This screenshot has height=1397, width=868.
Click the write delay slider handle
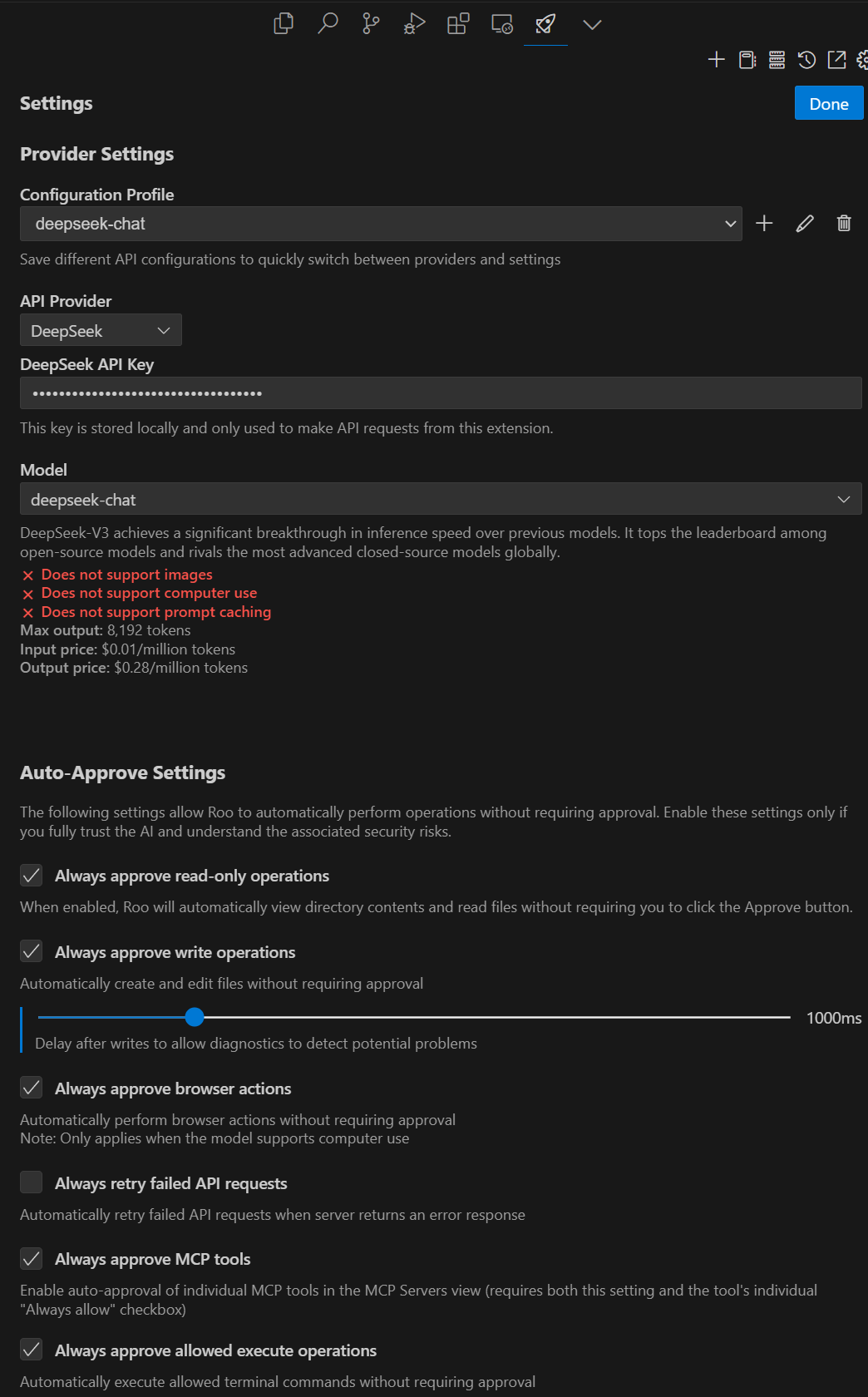coord(195,1017)
